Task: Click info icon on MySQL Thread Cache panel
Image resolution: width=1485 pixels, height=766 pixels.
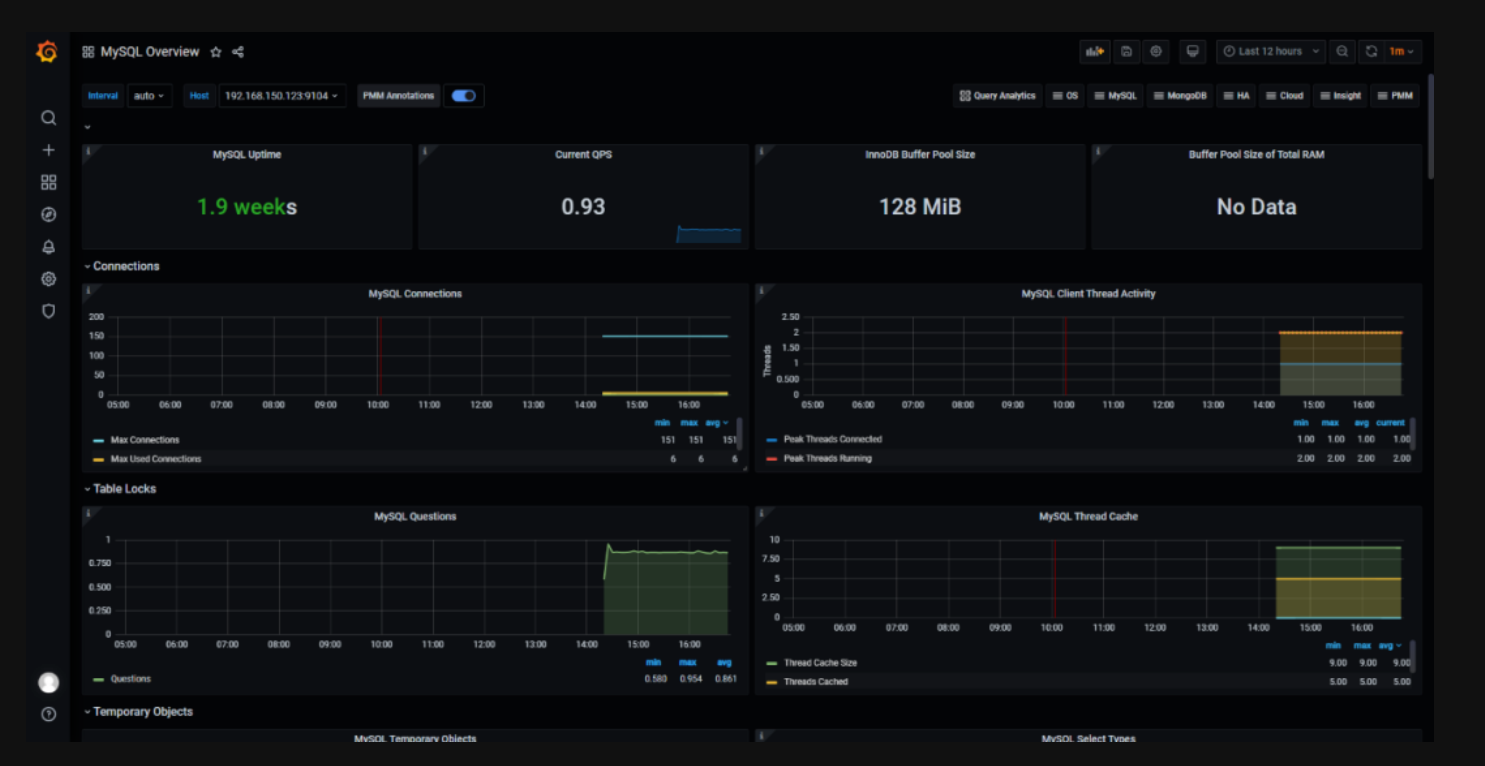Action: 762,514
